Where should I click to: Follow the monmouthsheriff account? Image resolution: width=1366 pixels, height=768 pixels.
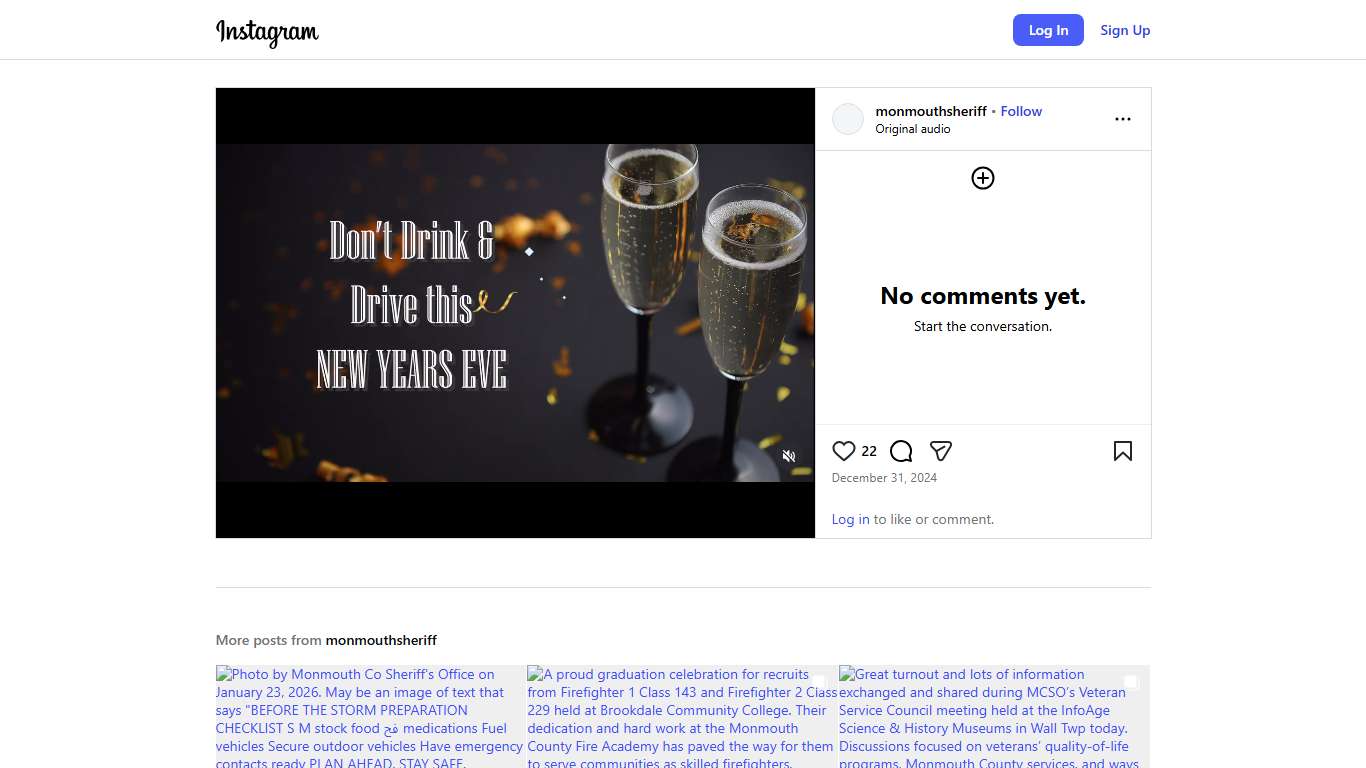click(1021, 111)
